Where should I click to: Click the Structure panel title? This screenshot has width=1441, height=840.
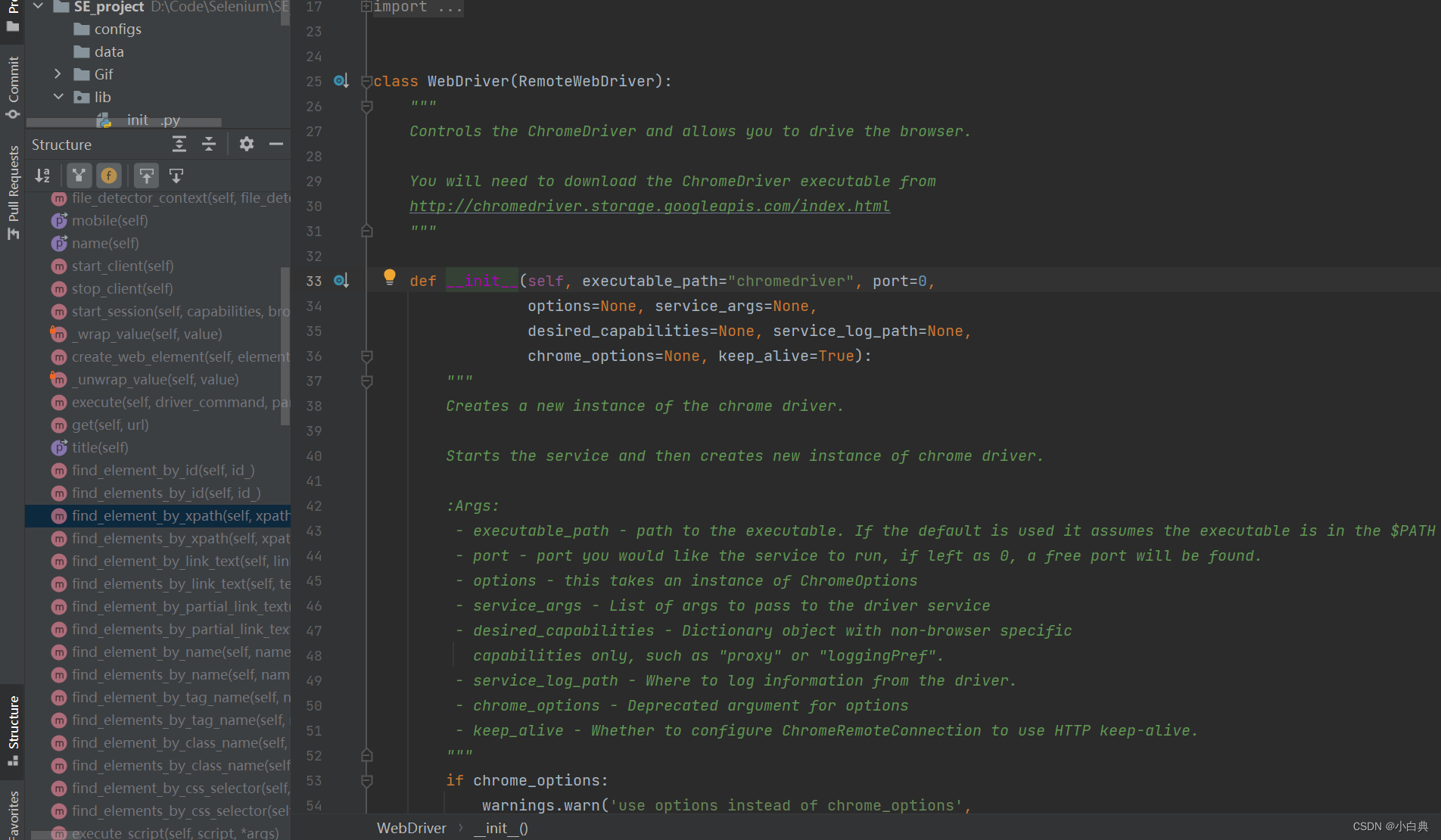[x=61, y=145]
